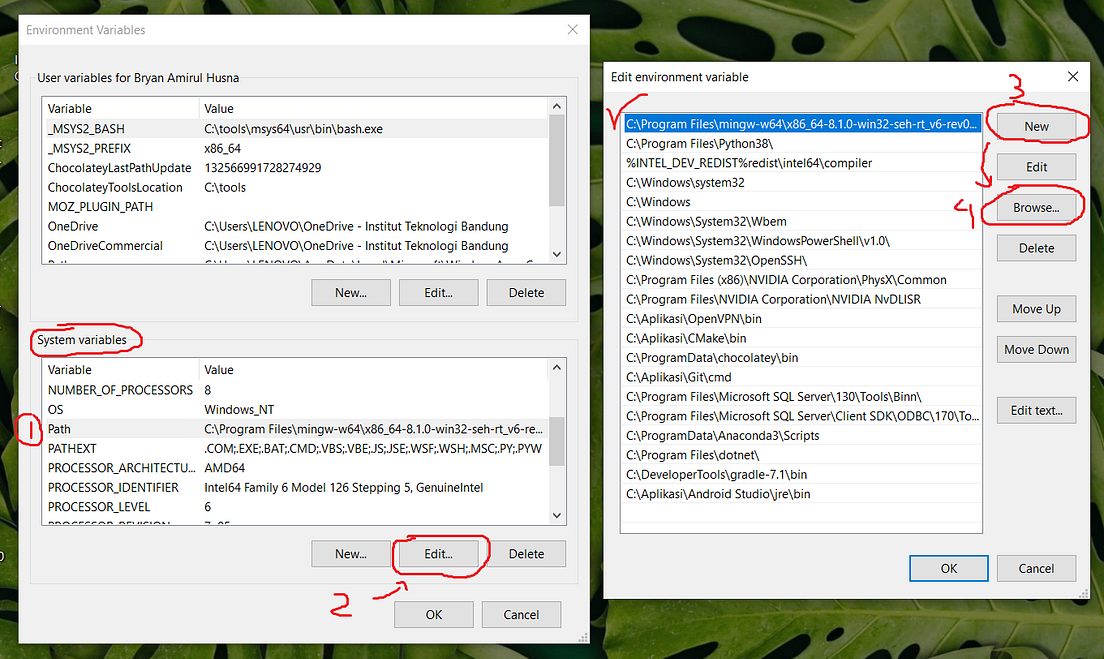Click the Browse button for path selection
Image resolution: width=1104 pixels, height=659 pixels.
pyautogui.click(x=1036, y=207)
